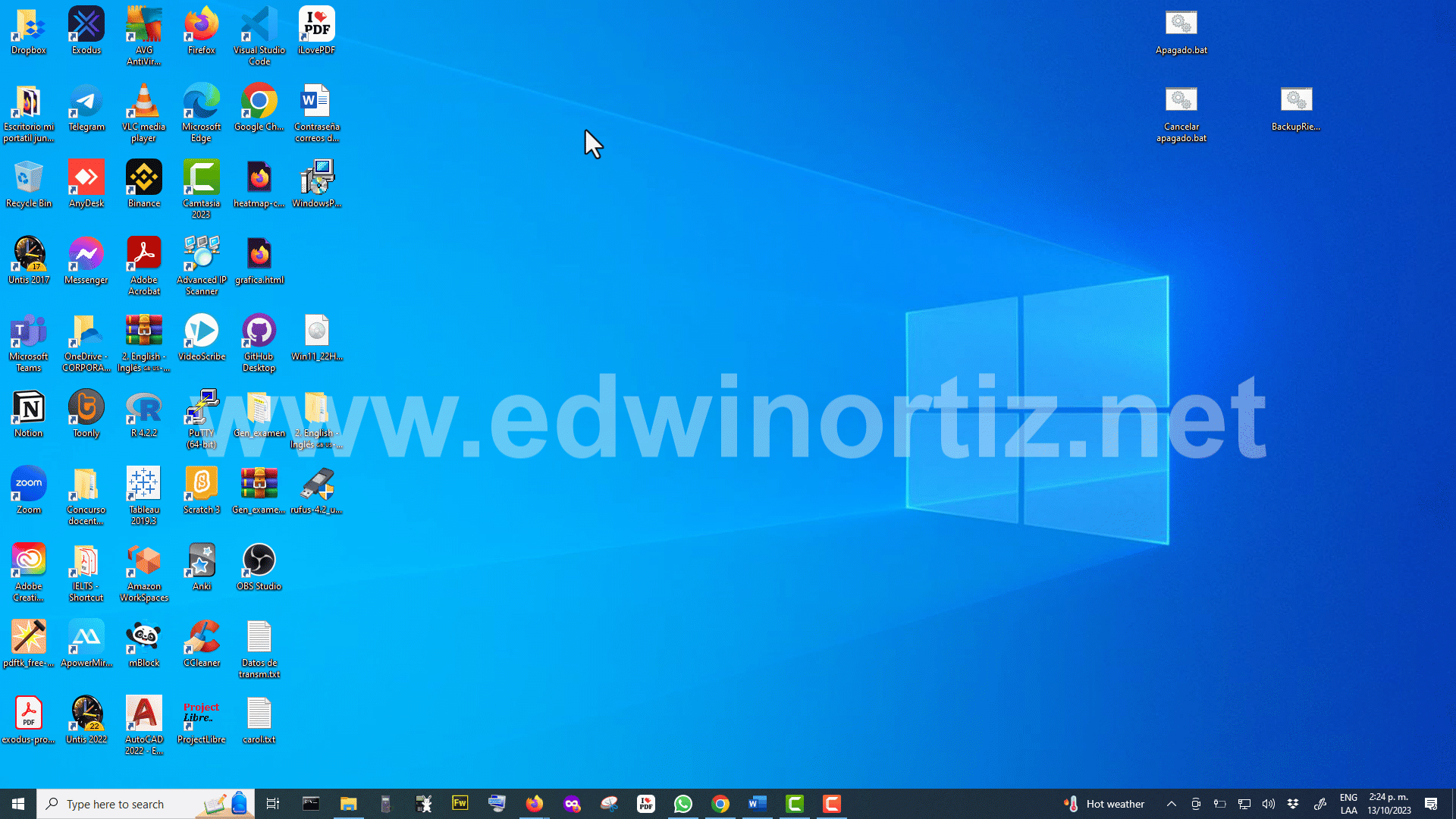Viewport: 1456px width, 819px height.
Task: Click the AVG AntiVirus desktop shortcut
Action: 144,36
